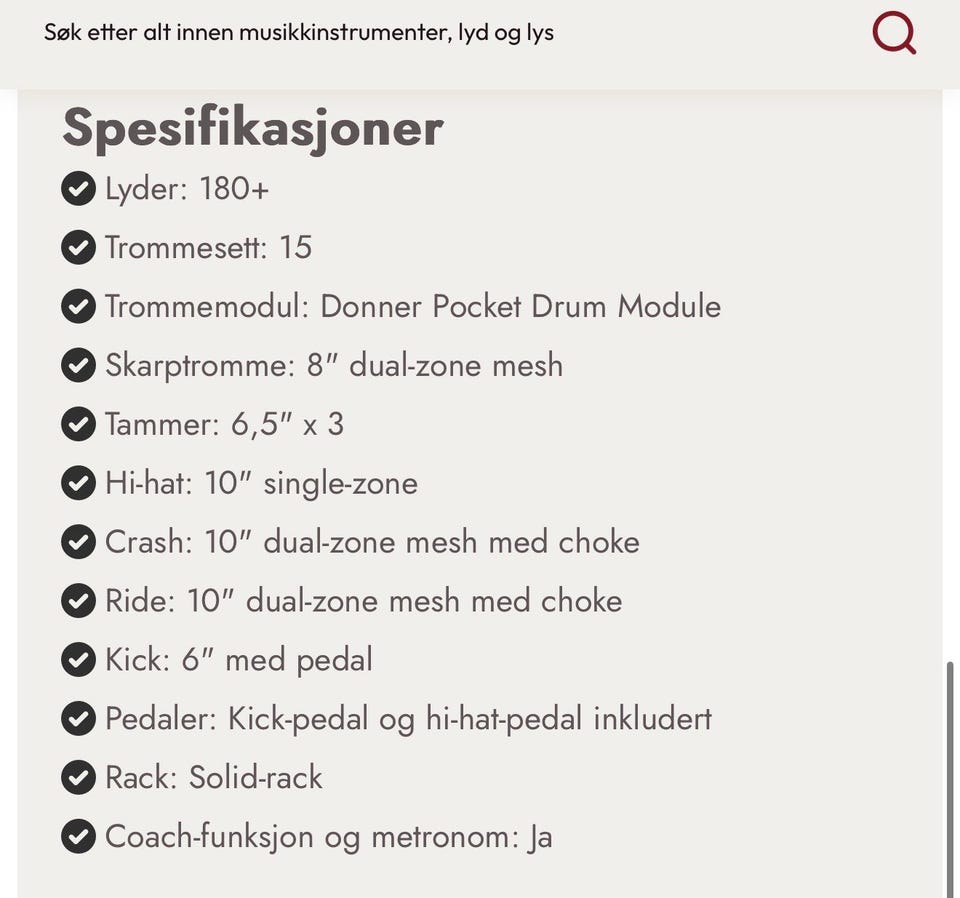Select the checkmark next to Rack: Solid-rack
960x898 pixels.
point(78,777)
